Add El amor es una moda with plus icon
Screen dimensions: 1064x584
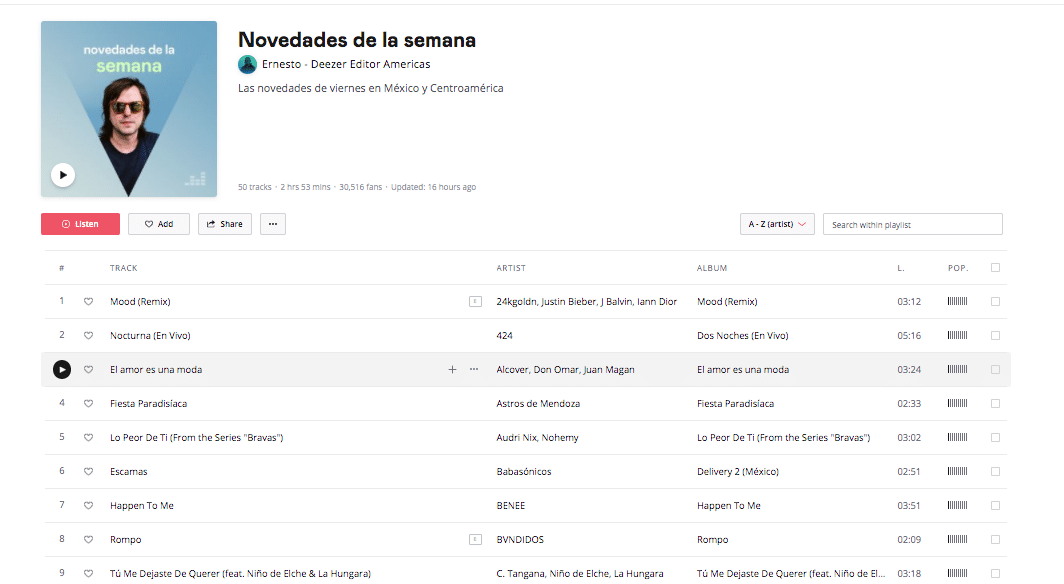click(x=452, y=370)
